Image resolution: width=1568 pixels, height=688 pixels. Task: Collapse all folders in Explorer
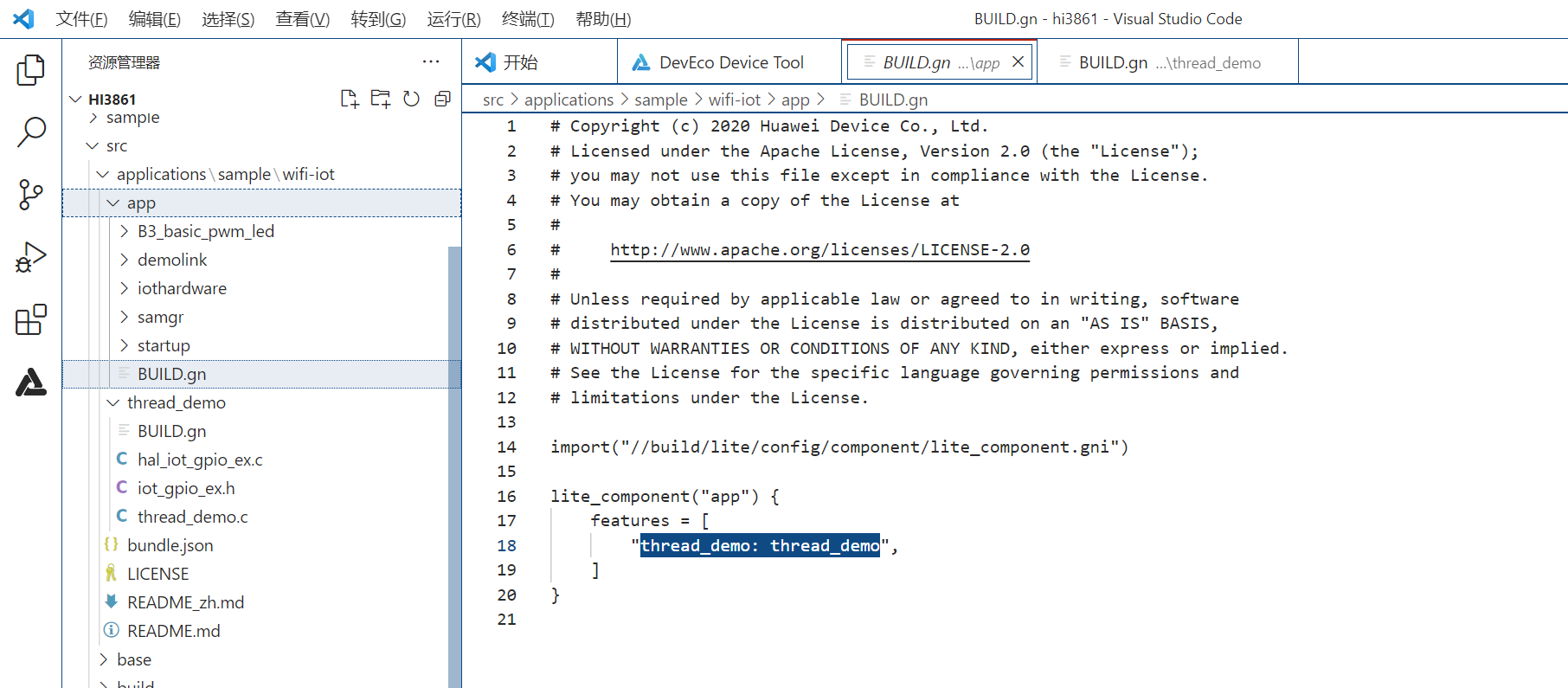coord(442,99)
